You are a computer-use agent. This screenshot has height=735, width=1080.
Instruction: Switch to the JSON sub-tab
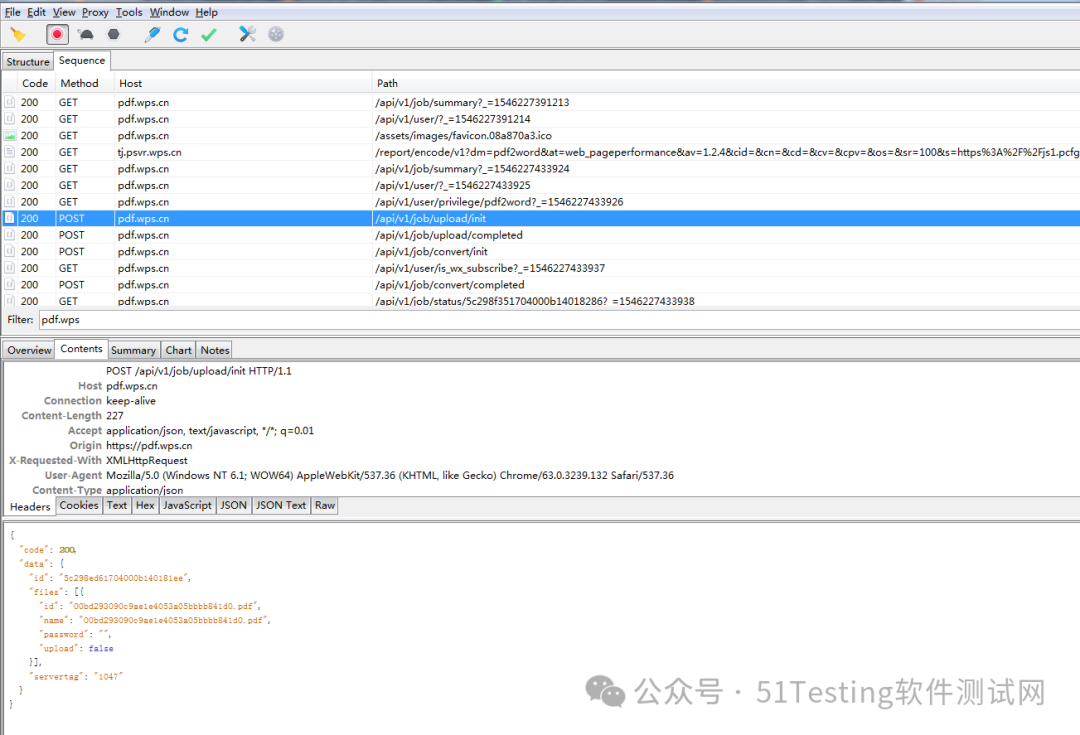[233, 505]
